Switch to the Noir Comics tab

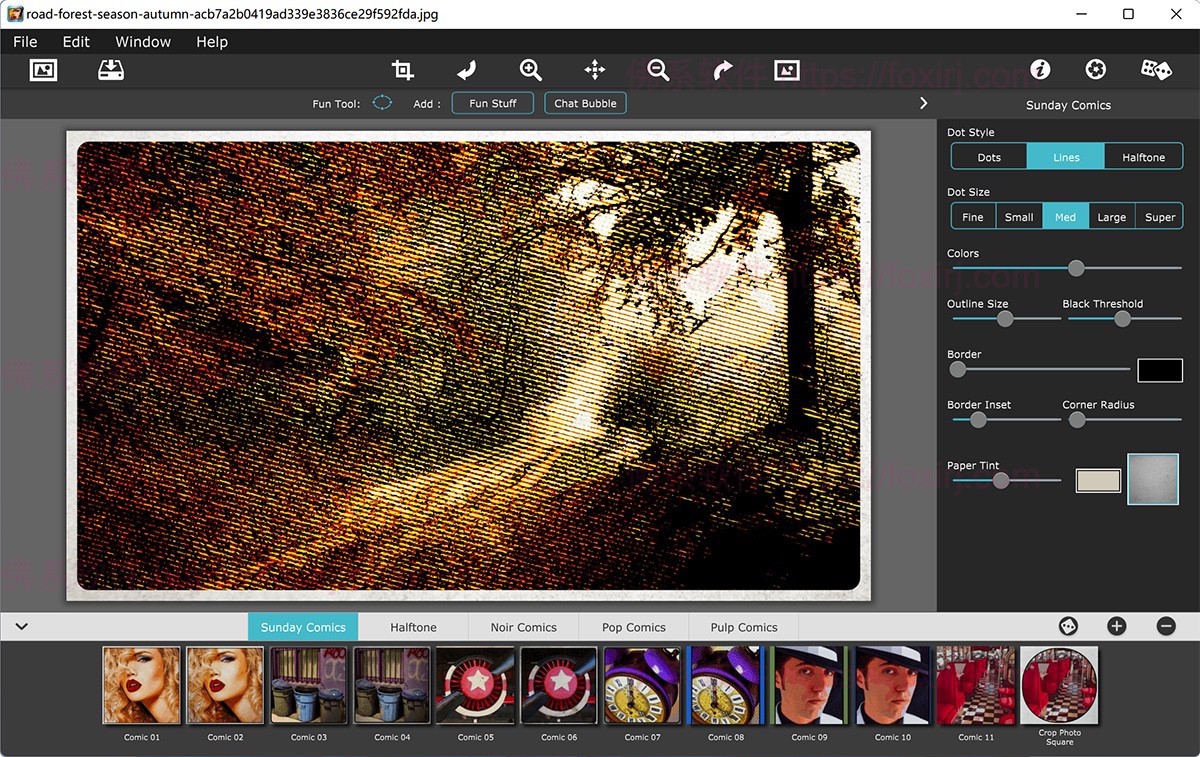[523, 627]
